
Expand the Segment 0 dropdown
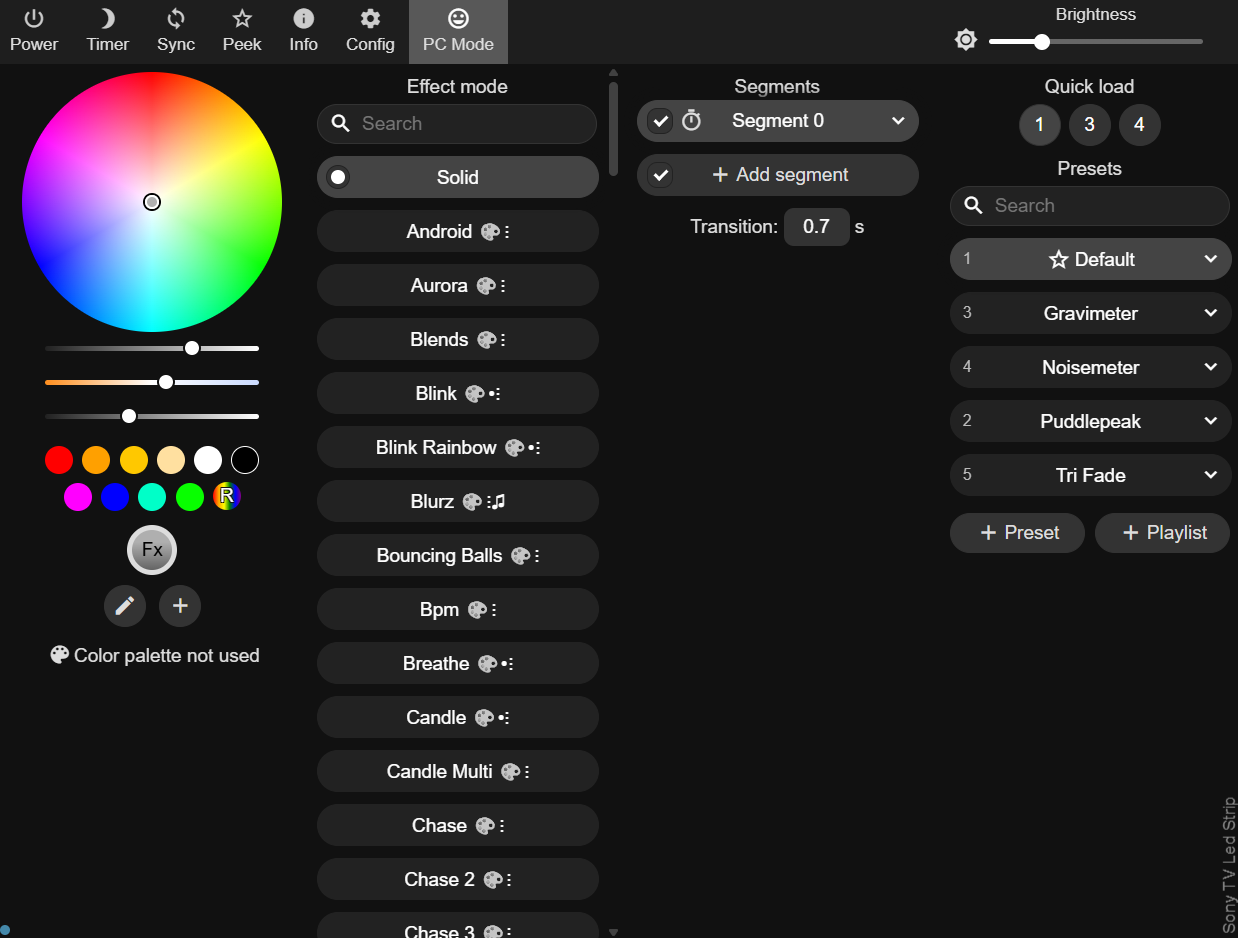point(897,120)
